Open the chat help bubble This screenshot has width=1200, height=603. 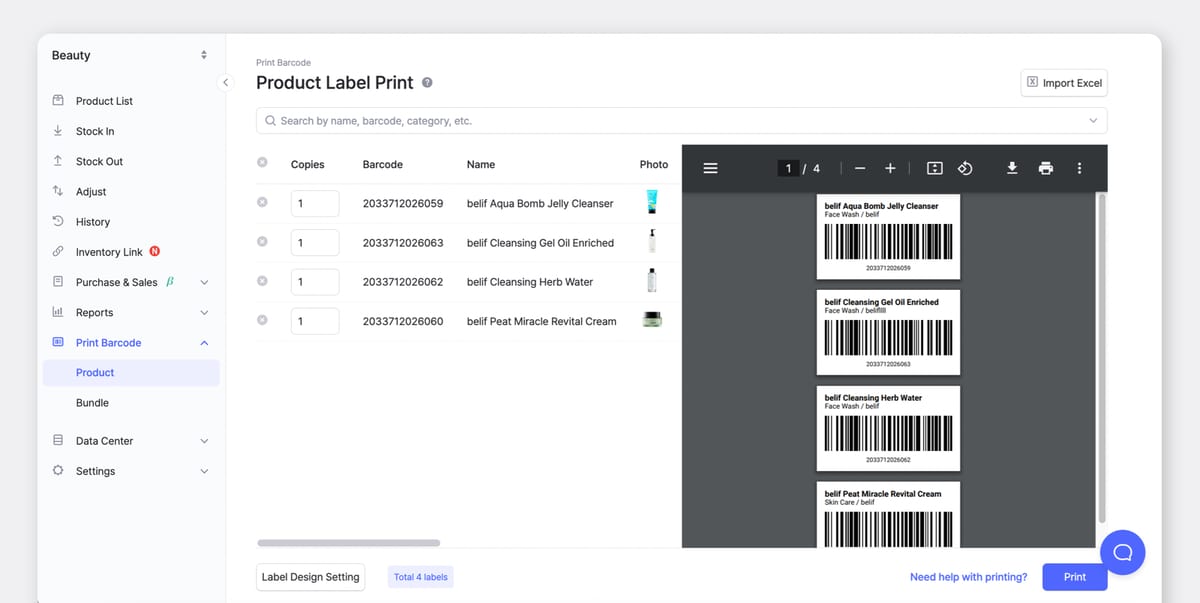pos(1122,552)
